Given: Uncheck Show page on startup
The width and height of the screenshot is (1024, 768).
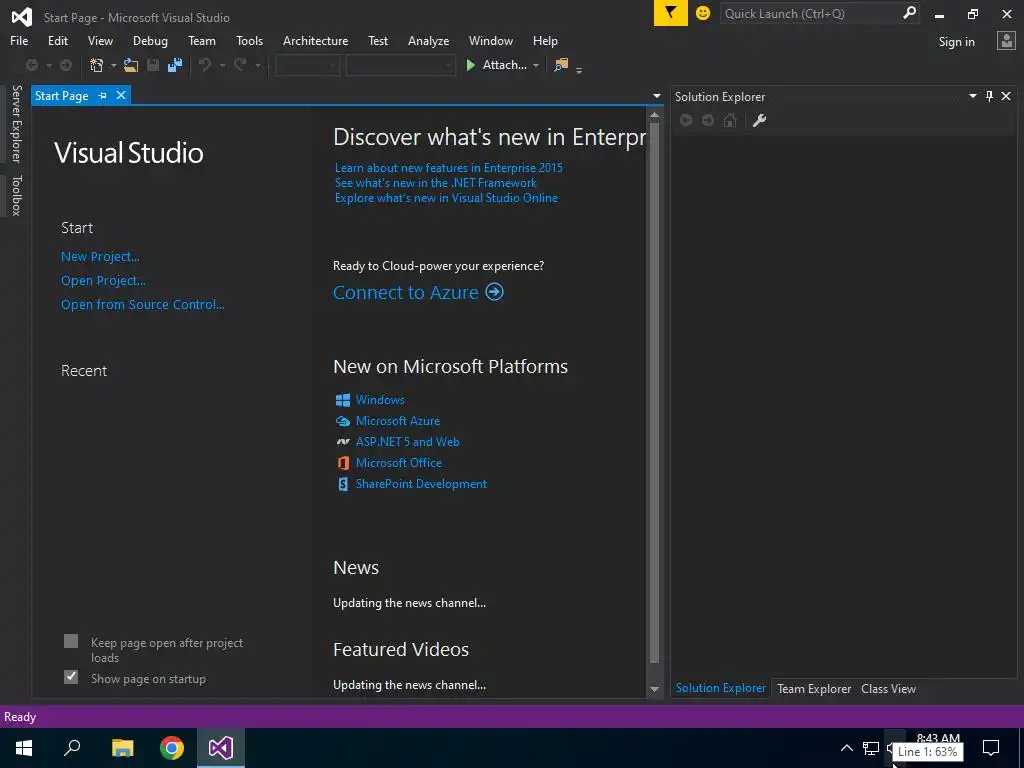Looking at the screenshot, I should (71, 677).
